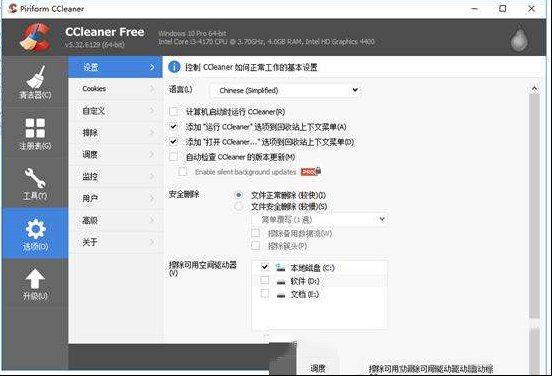Open the language dropdown showing Chinese (Simplified)
Viewport: 552px width, 376px height.
(x=285, y=90)
